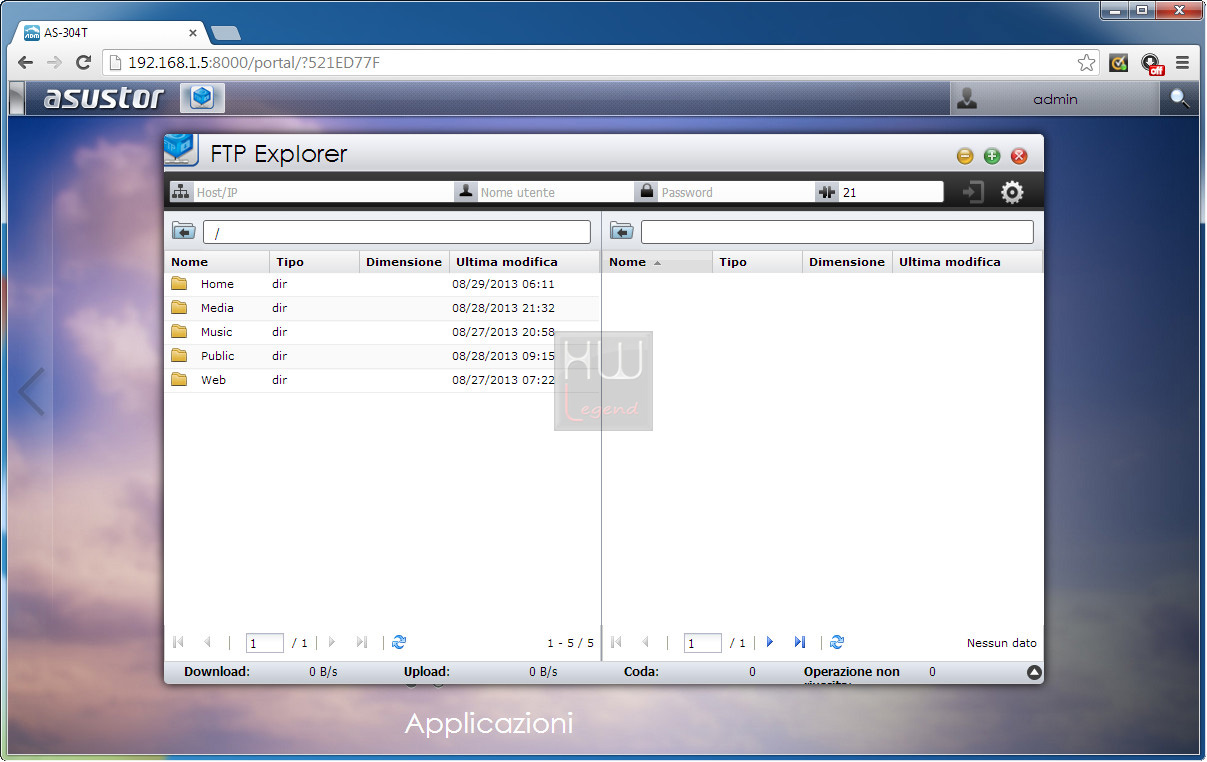
Task: Select the Web folder row
Action: tap(381, 380)
